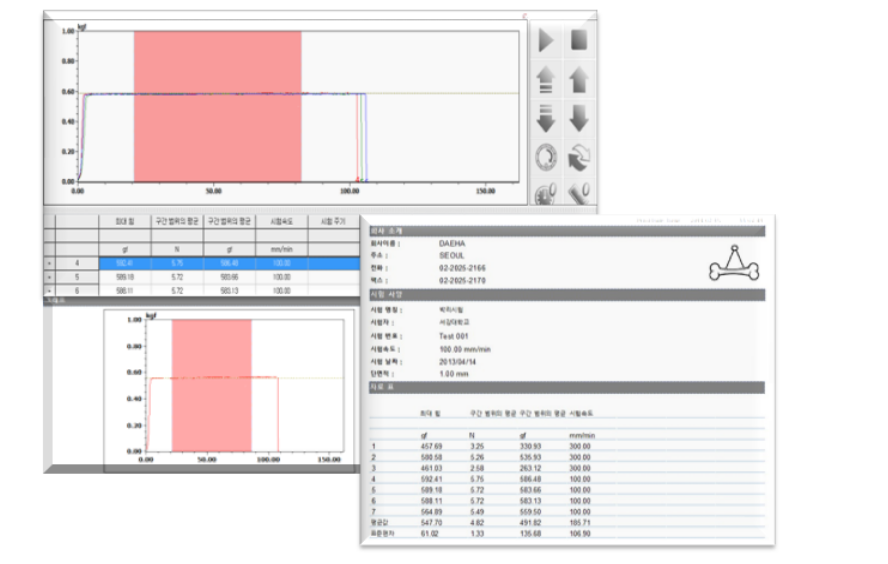The height and width of the screenshot is (564, 888).
Task: Click test speed 100.00 mm/min in report
Action: click(x=465, y=349)
